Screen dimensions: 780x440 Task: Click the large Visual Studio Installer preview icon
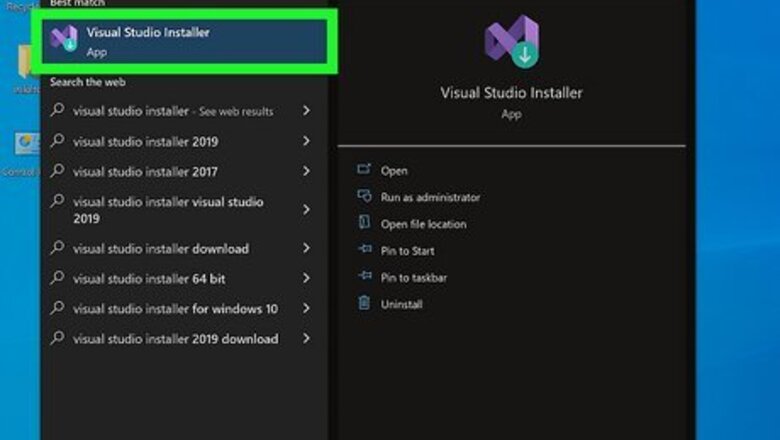point(512,42)
